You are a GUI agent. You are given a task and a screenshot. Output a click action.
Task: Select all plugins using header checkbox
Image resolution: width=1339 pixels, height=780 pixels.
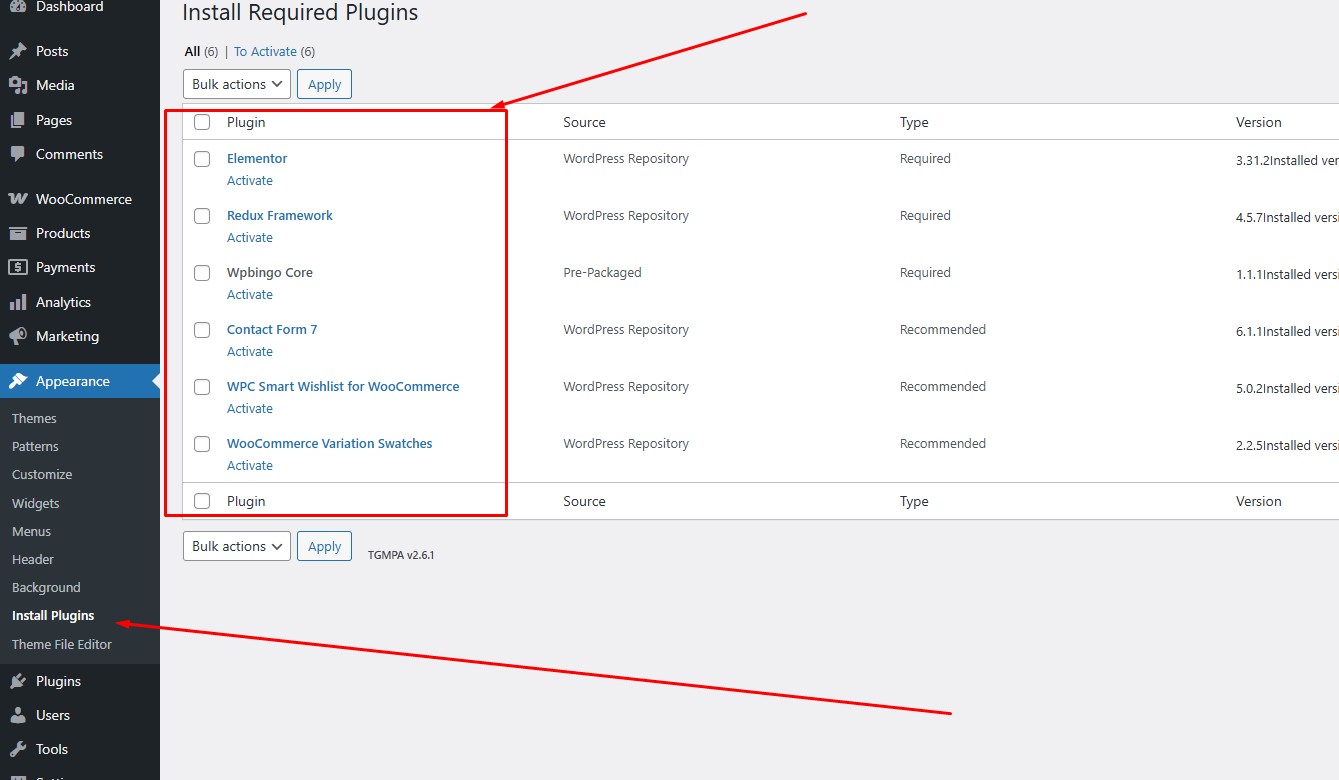(202, 122)
